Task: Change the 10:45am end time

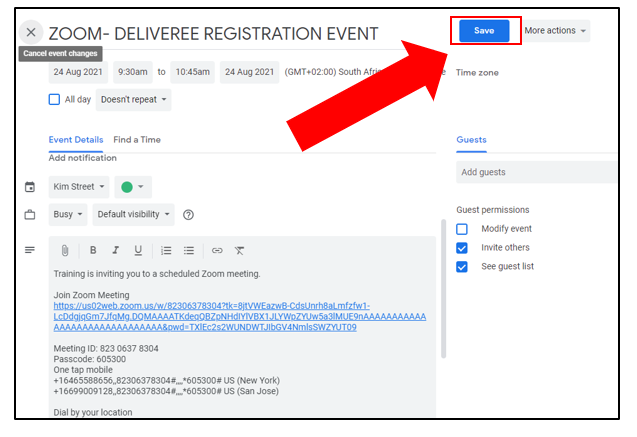Action: (x=193, y=72)
